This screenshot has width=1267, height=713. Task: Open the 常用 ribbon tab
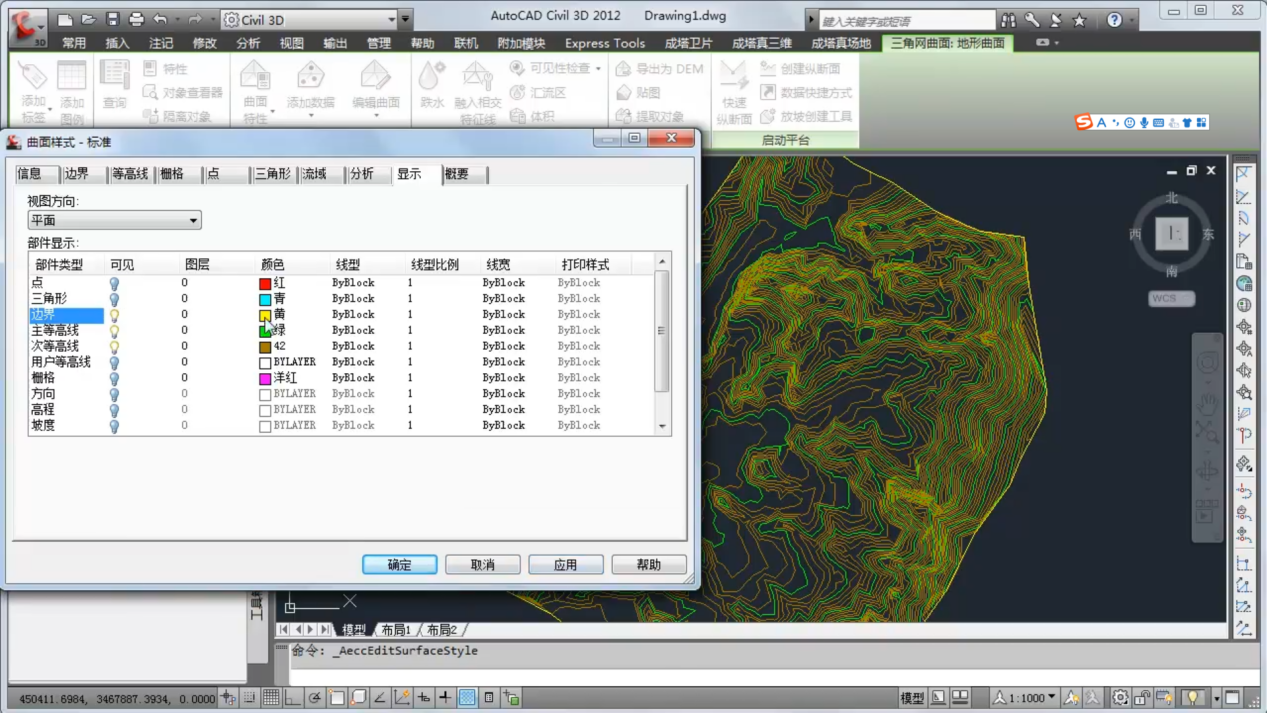pos(74,43)
